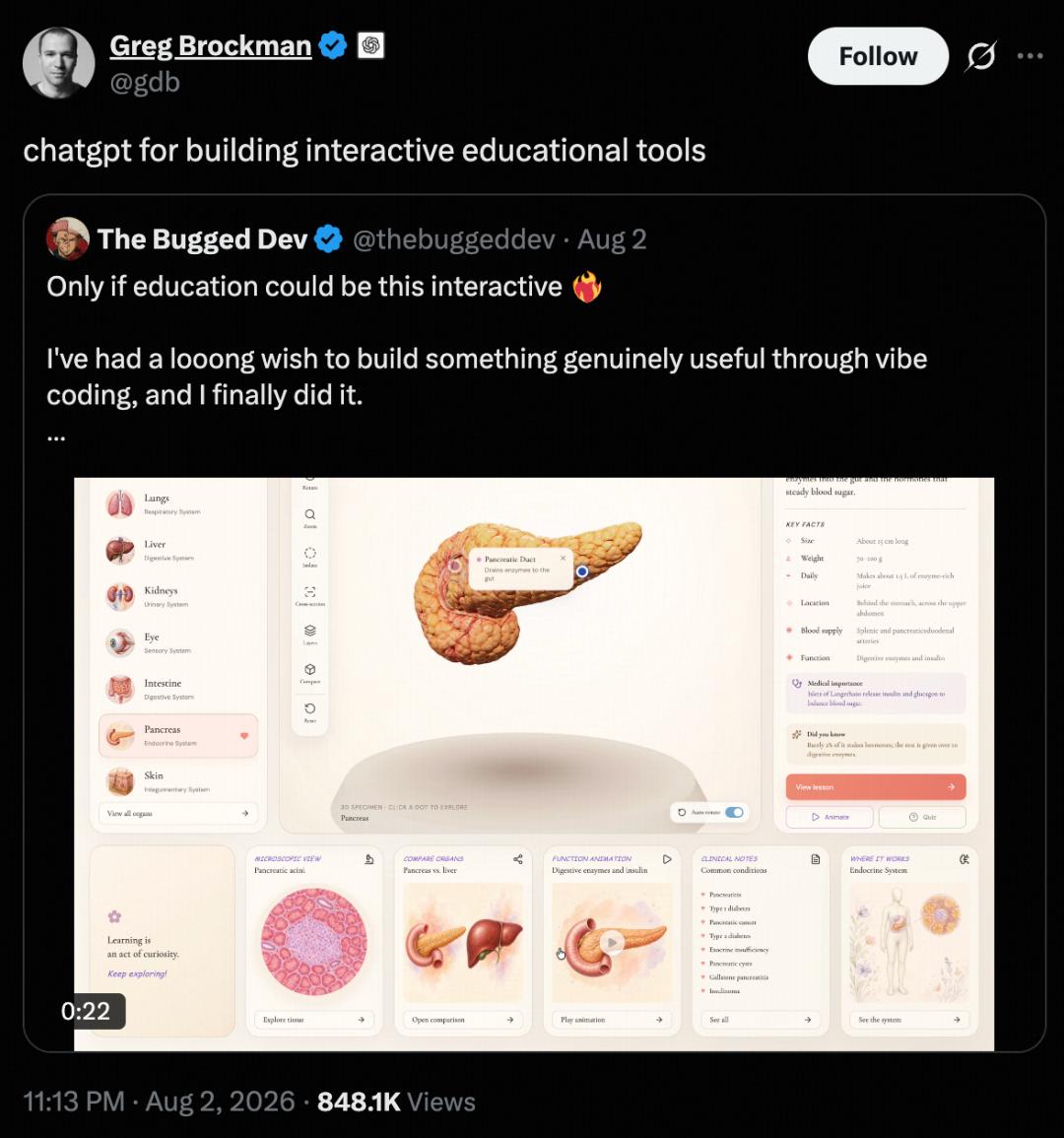The width and height of the screenshot is (1064, 1138).
Task: Open The Bugged Dev's avatar
Action: [68, 238]
